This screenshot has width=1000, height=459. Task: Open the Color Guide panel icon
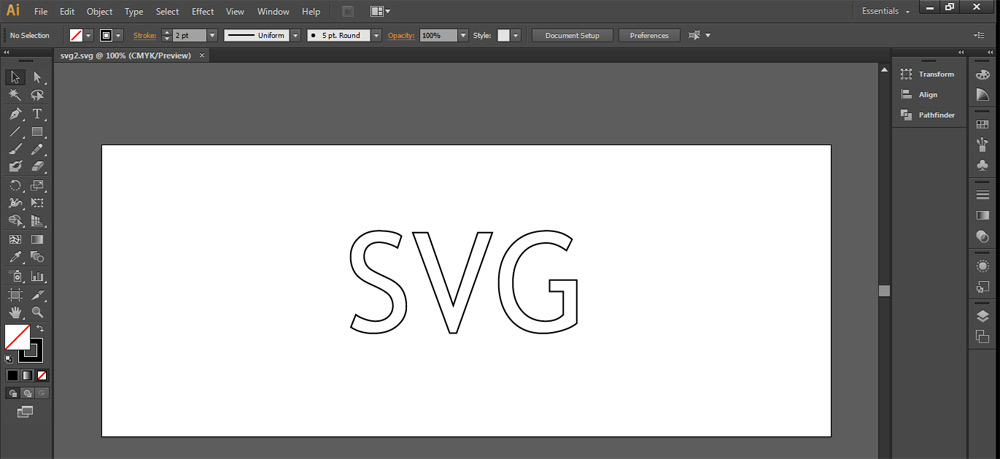[x=982, y=95]
